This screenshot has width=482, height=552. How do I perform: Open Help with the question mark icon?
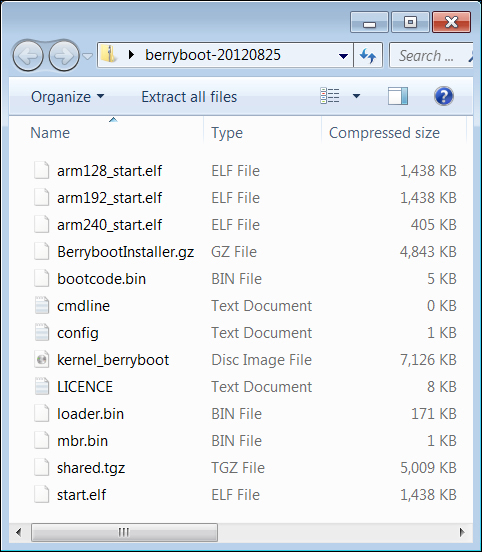[x=443, y=96]
